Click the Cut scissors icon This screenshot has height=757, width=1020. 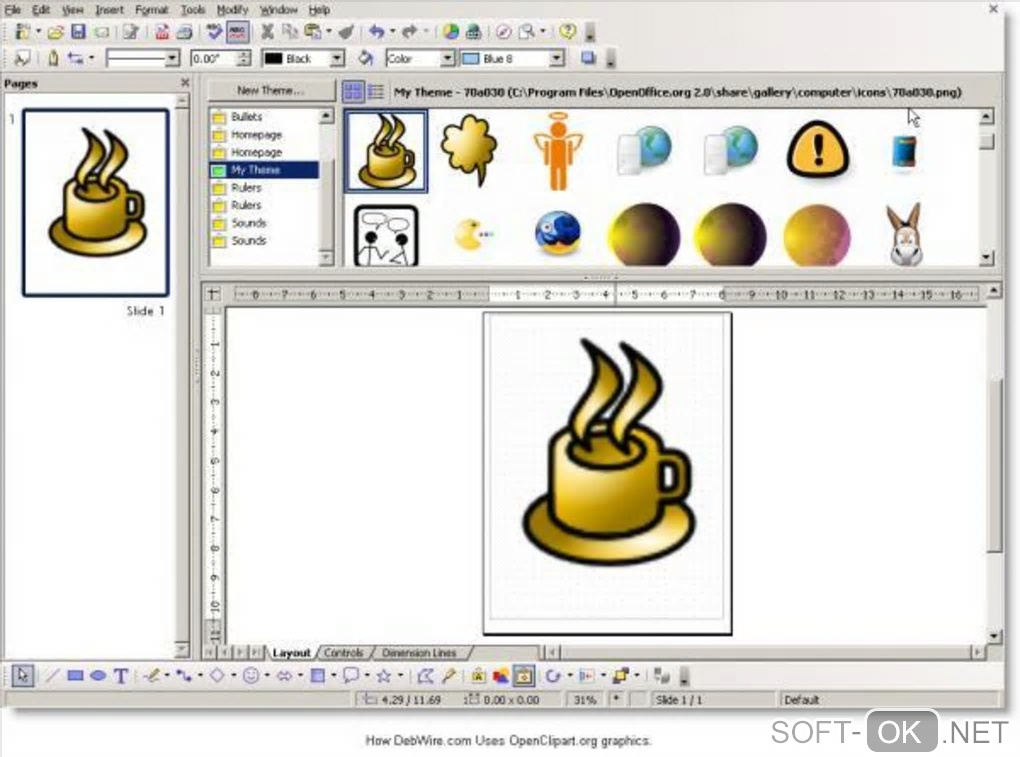(x=267, y=31)
